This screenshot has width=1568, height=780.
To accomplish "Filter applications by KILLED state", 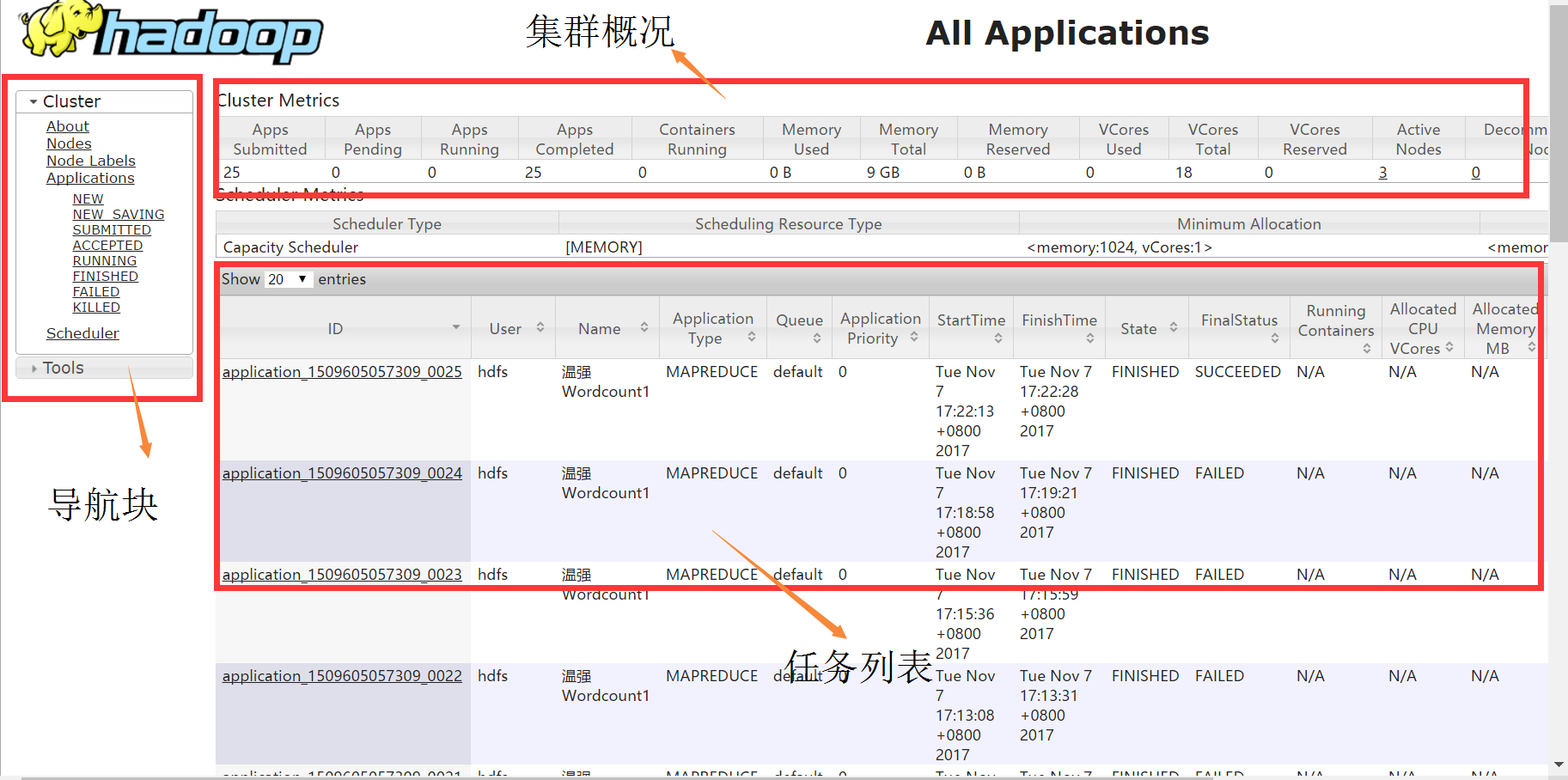I will pos(96,307).
